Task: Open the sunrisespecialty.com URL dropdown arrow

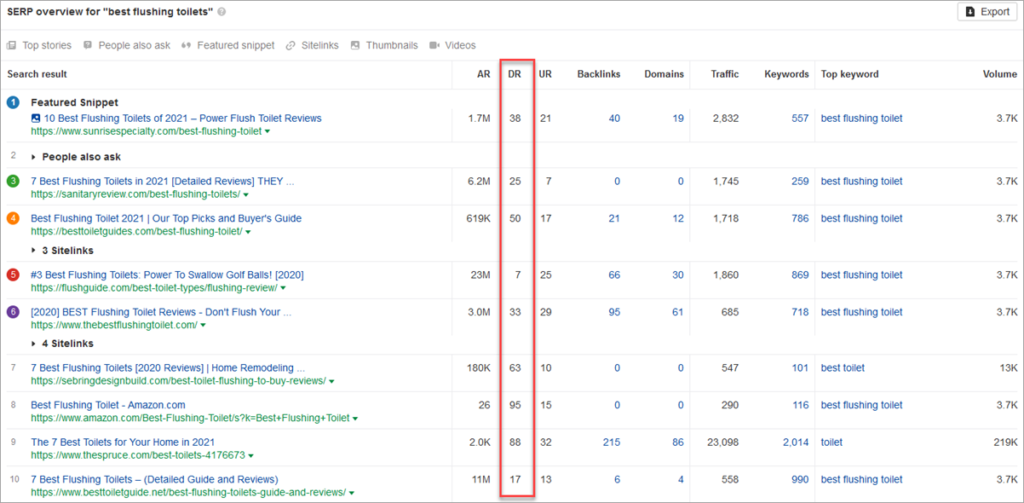Action: pos(268,131)
